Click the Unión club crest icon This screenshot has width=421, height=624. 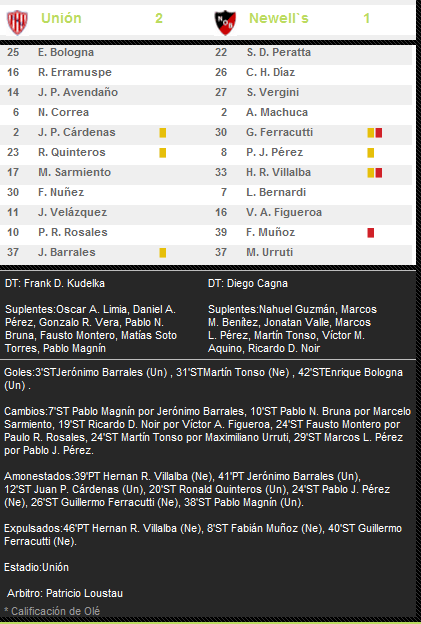click(18, 22)
